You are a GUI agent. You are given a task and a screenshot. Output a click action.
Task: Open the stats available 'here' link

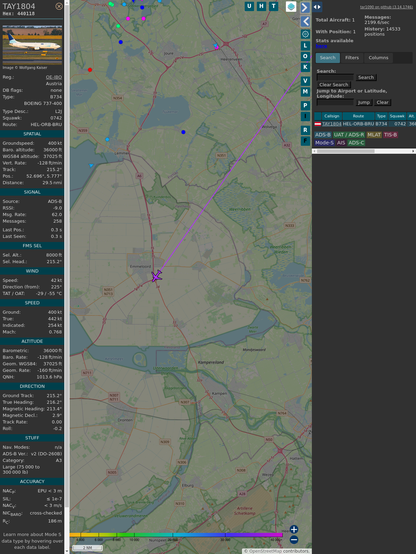[321, 46]
